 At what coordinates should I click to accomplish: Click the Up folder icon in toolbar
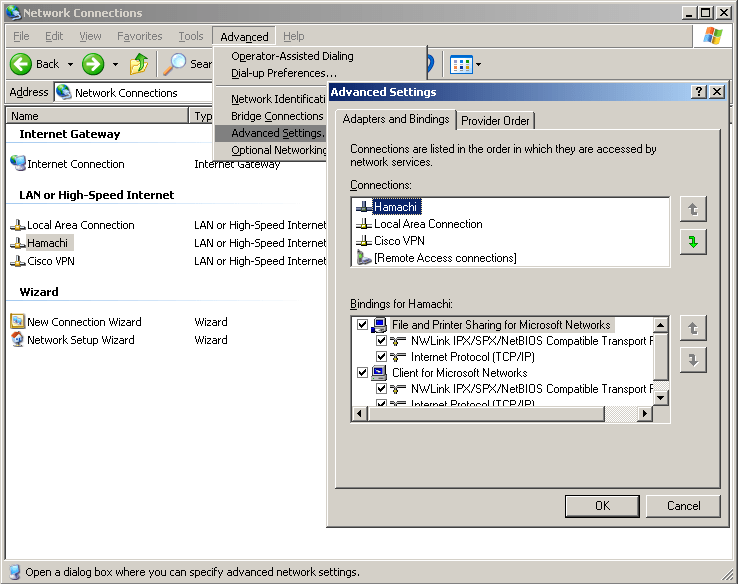coord(139,64)
